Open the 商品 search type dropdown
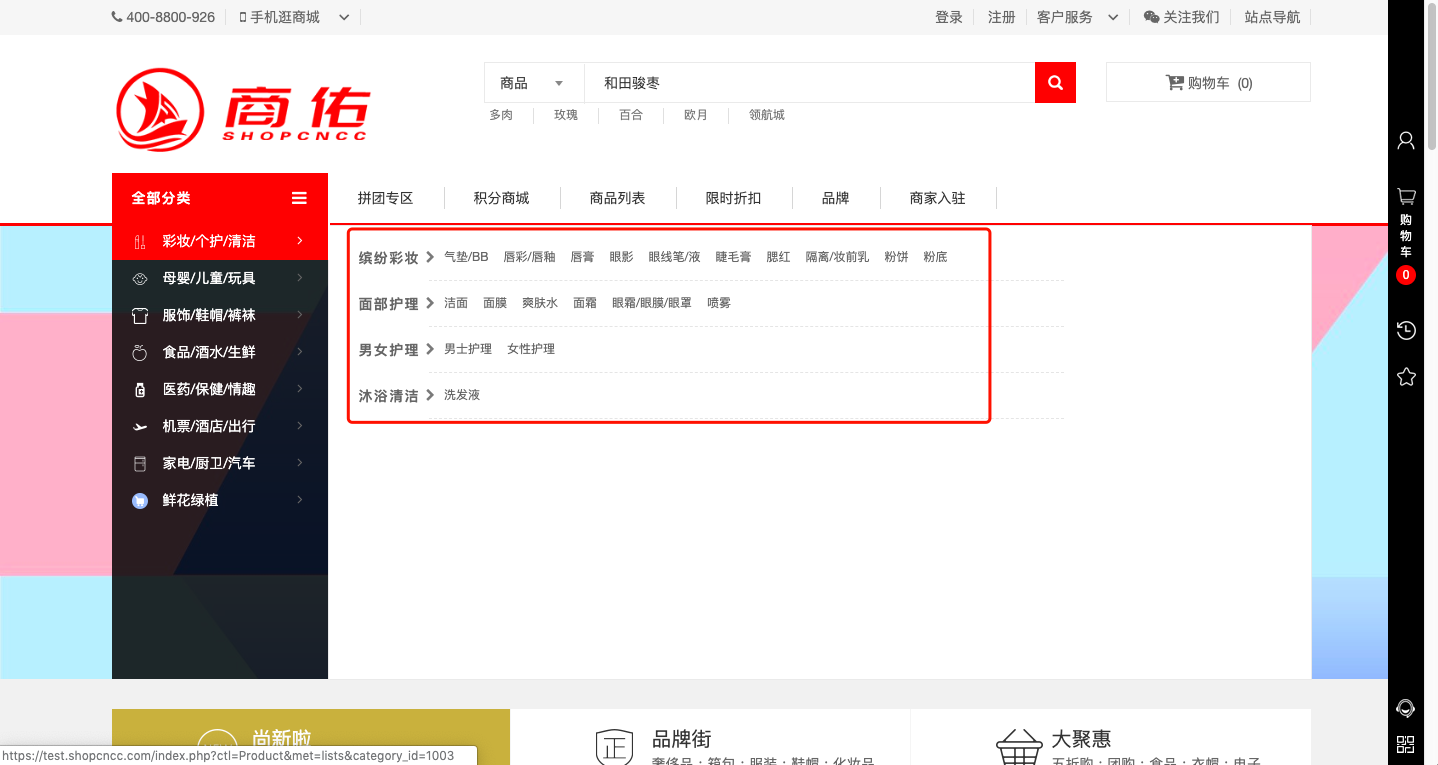Image resolution: width=1438 pixels, height=765 pixels. click(534, 83)
